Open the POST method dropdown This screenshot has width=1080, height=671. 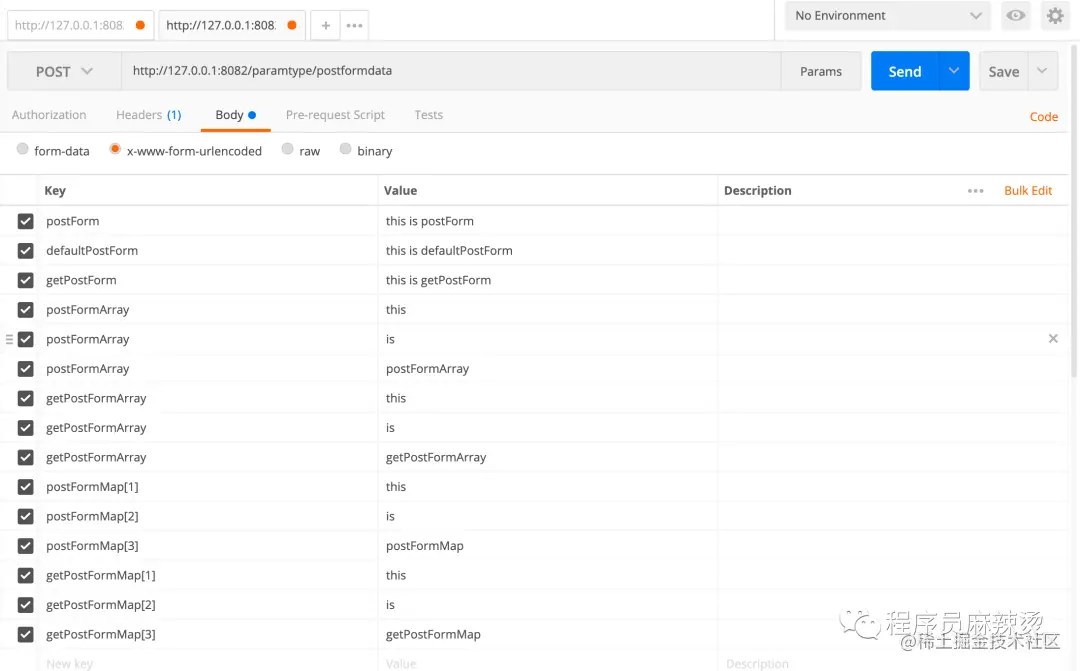tap(64, 71)
